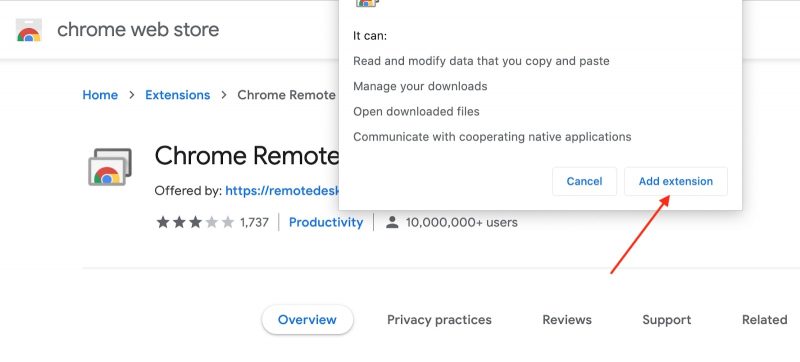Click the Chrome Remote Desktop extension icon

point(110,167)
